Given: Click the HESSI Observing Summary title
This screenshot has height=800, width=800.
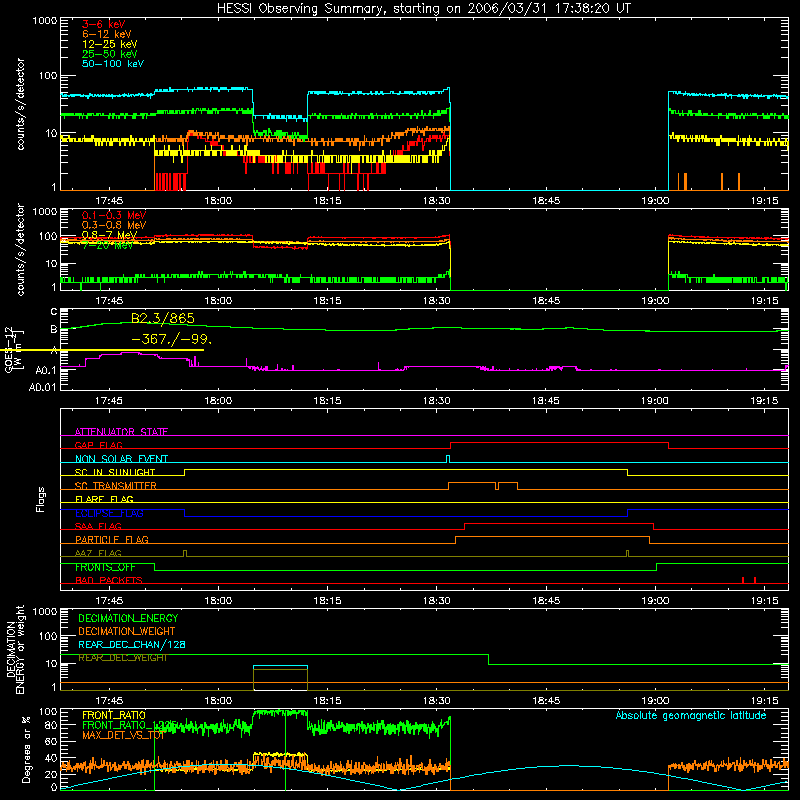Looking at the screenshot, I should pyautogui.click(x=424, y=8).
